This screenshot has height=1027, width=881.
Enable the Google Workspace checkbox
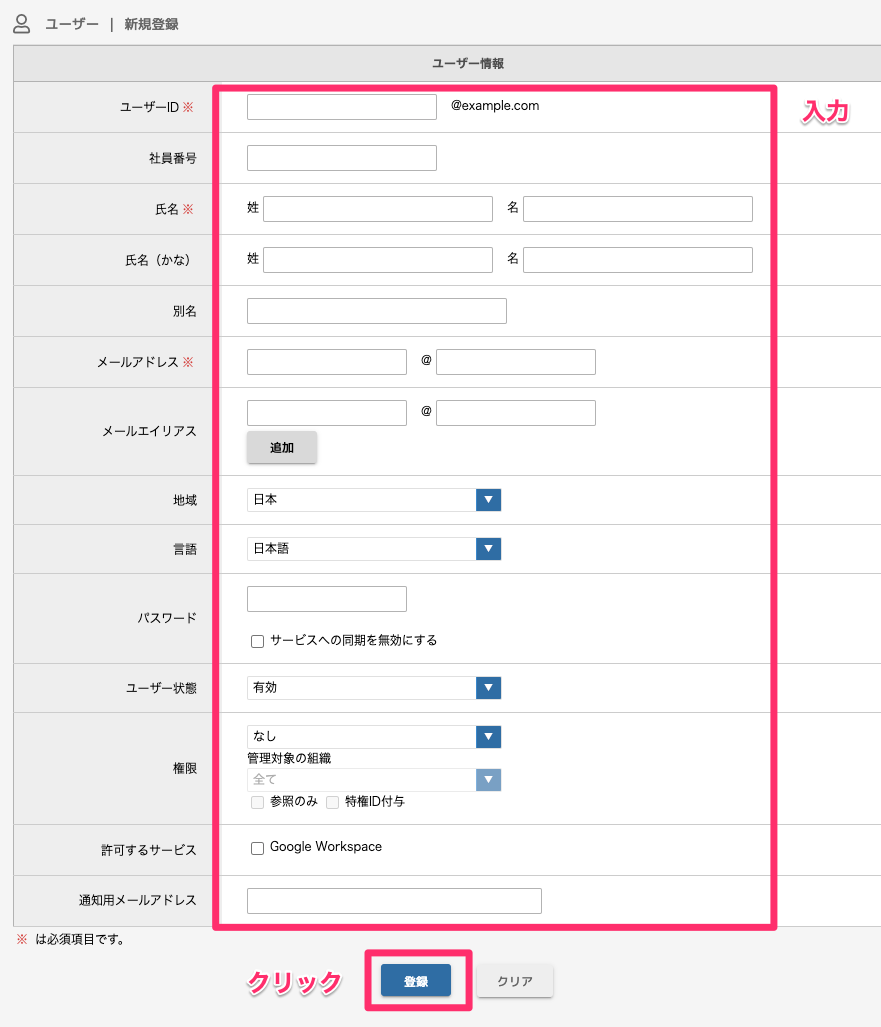[257, 848]
